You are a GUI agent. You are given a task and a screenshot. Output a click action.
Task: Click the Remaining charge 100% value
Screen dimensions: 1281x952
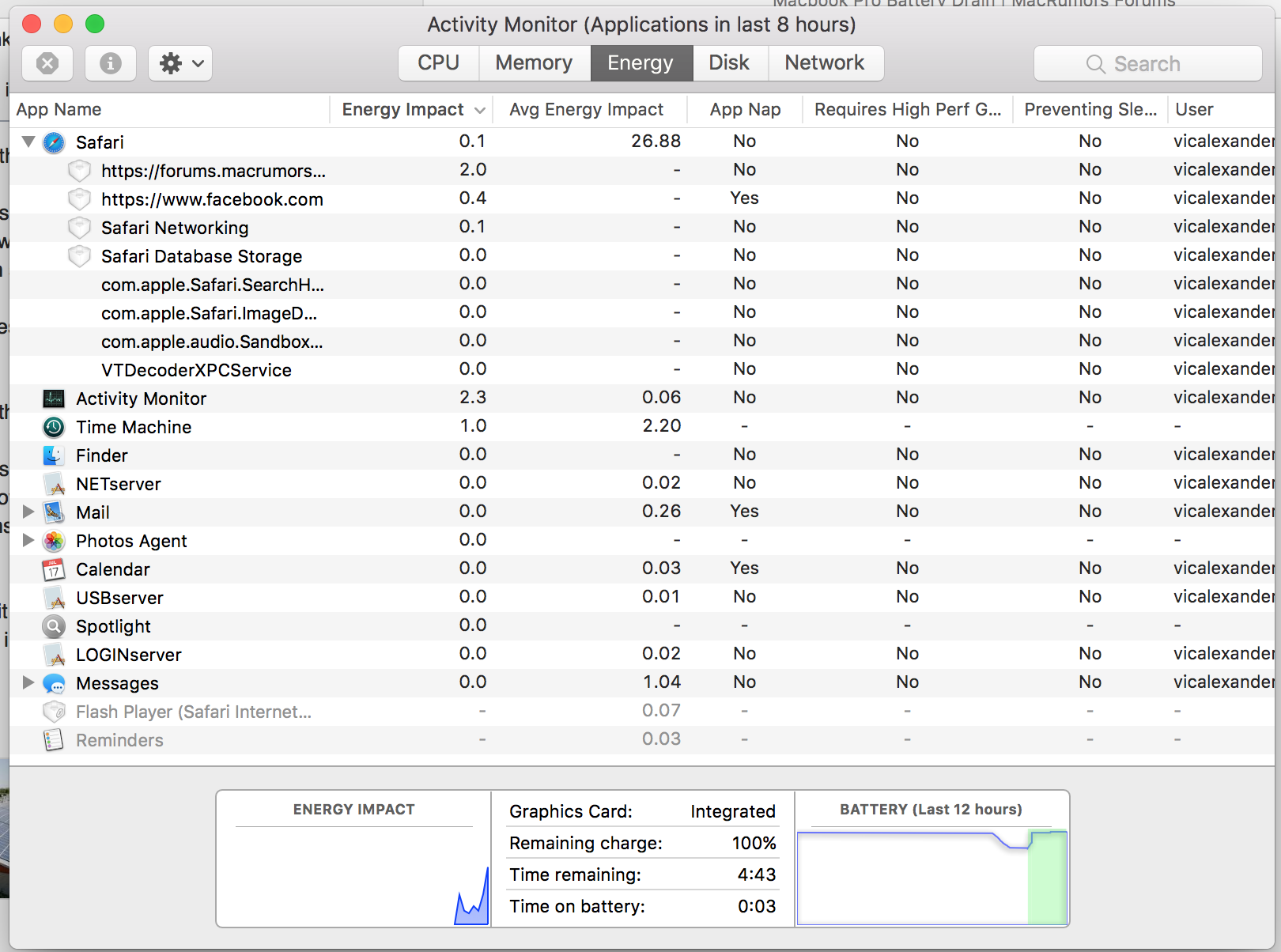(x=754, y=843)
